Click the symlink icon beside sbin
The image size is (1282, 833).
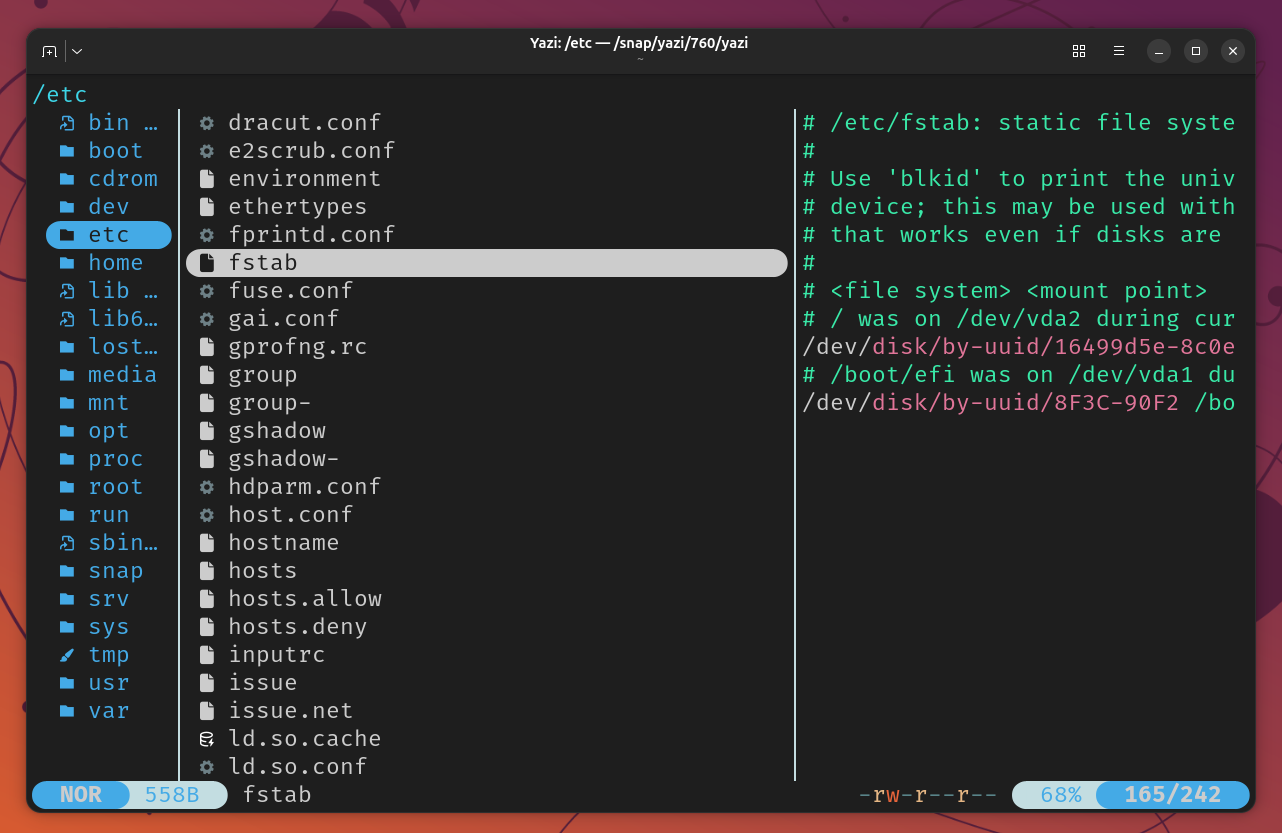67,543
